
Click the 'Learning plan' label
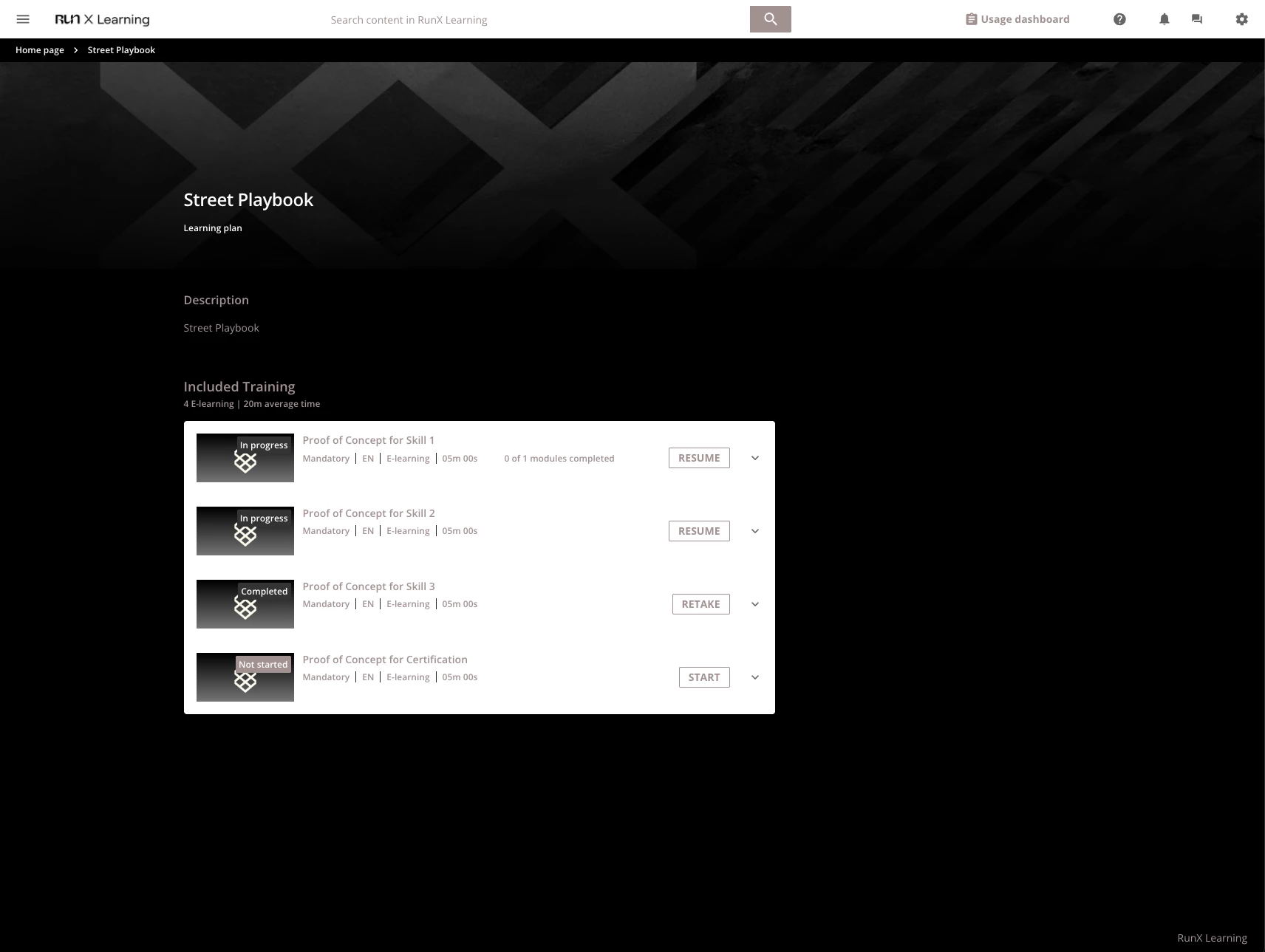click(213, 228)
